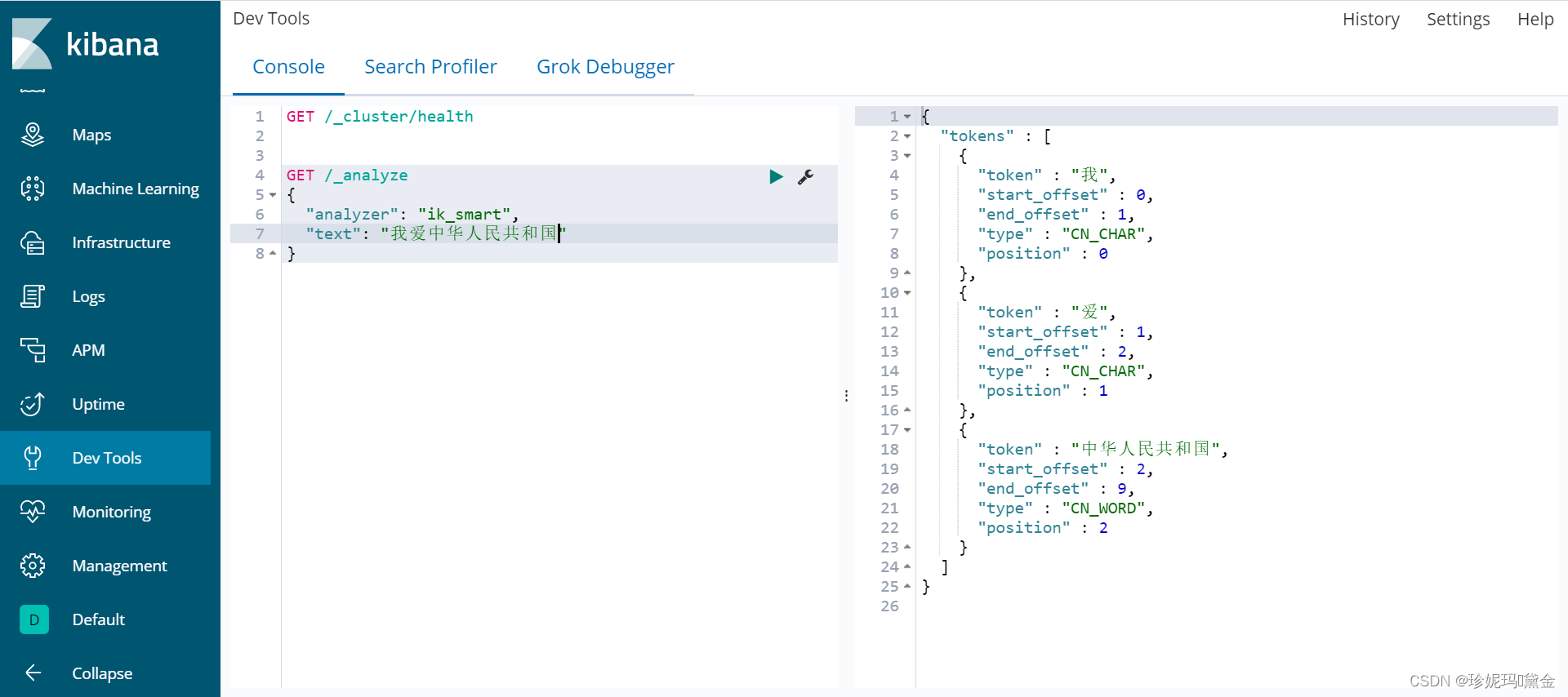Viewport: 1568px width, 697px height.
Task: Collapse response fold arrow on line 1
Action: [x=907, y=117]
